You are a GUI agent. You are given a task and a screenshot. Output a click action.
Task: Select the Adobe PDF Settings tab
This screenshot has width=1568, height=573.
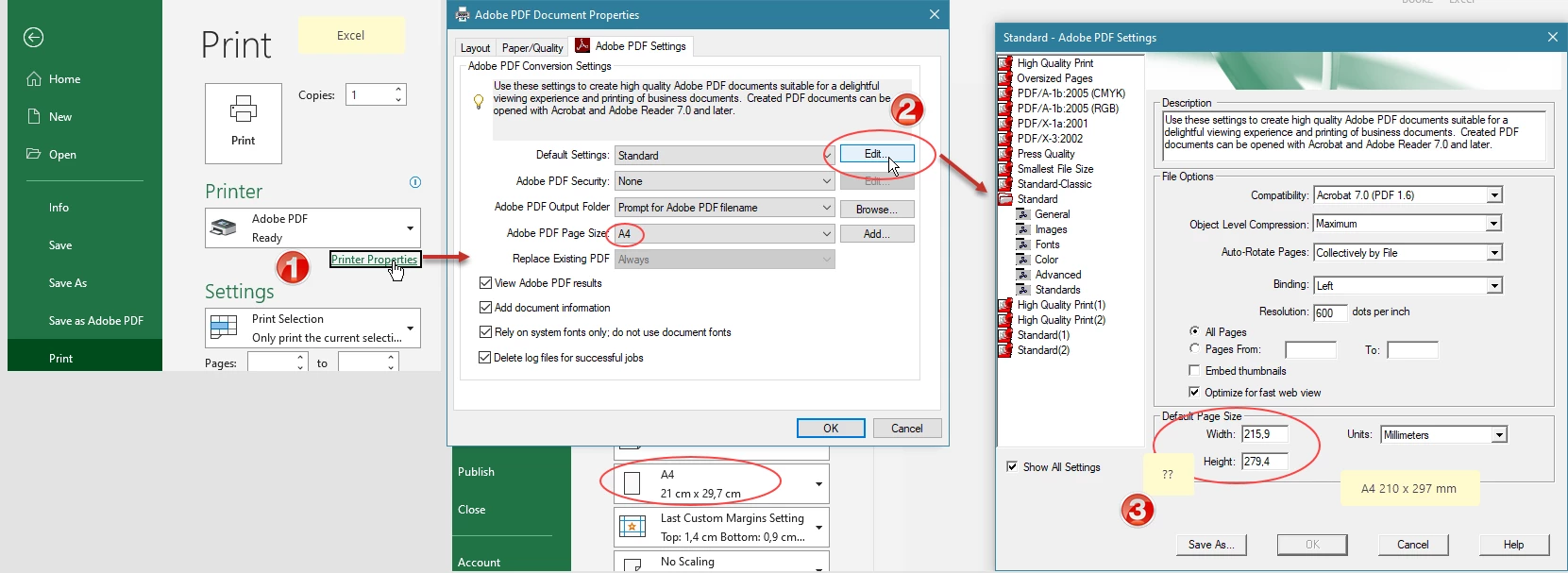tap(631, 46)
